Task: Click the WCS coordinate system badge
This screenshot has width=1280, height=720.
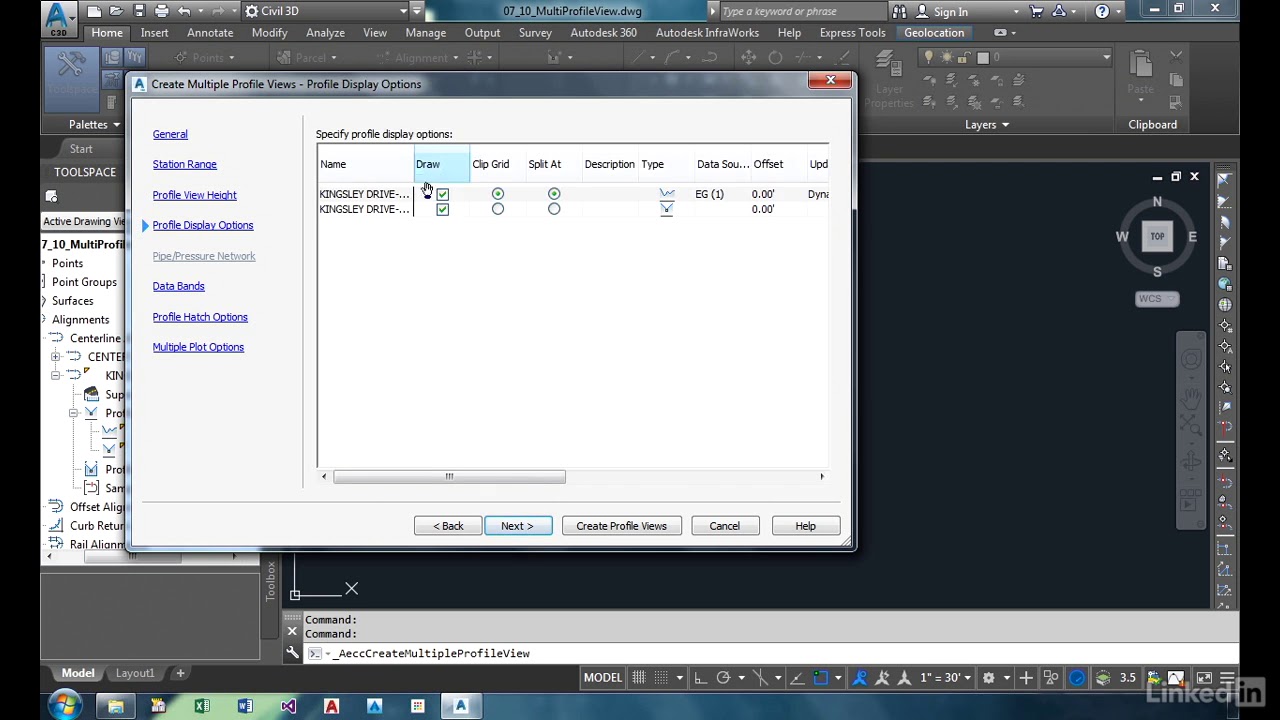Action: (1157, 298)
